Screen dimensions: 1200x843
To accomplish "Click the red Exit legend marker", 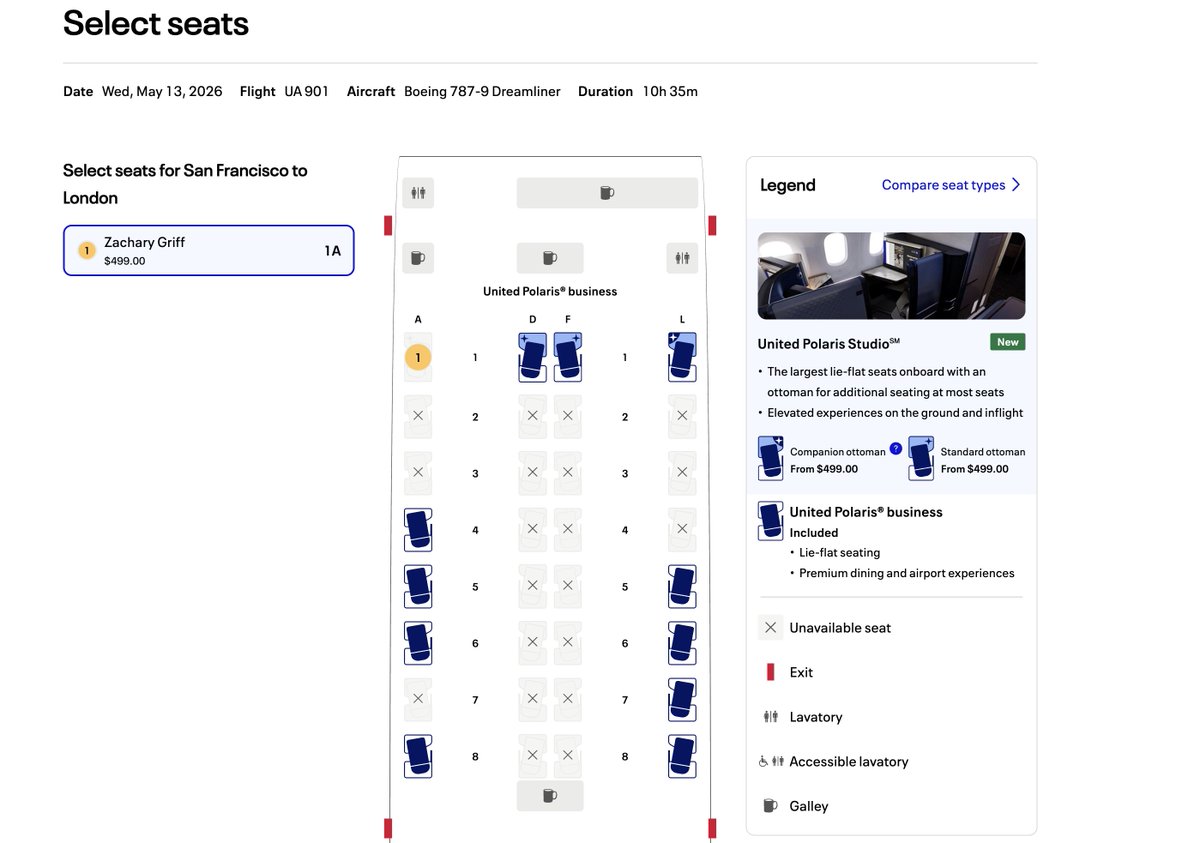I will point(770,672).
